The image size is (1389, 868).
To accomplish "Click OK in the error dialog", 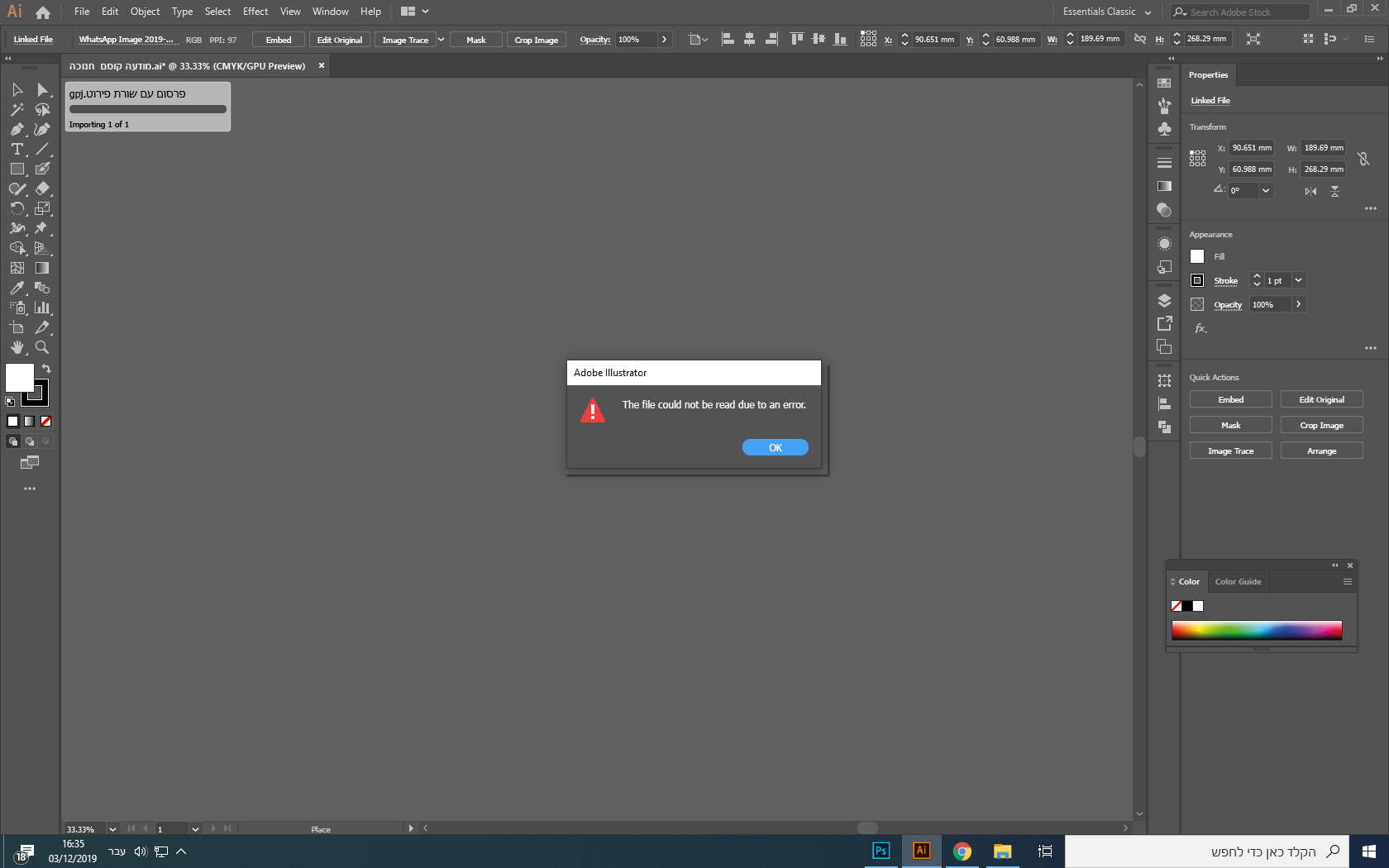I will click(x=776, y=447).
